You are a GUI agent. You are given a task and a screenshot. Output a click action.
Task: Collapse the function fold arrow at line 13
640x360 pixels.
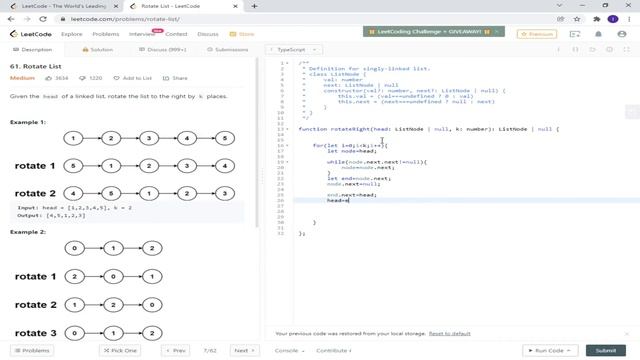tap(287, 129)
